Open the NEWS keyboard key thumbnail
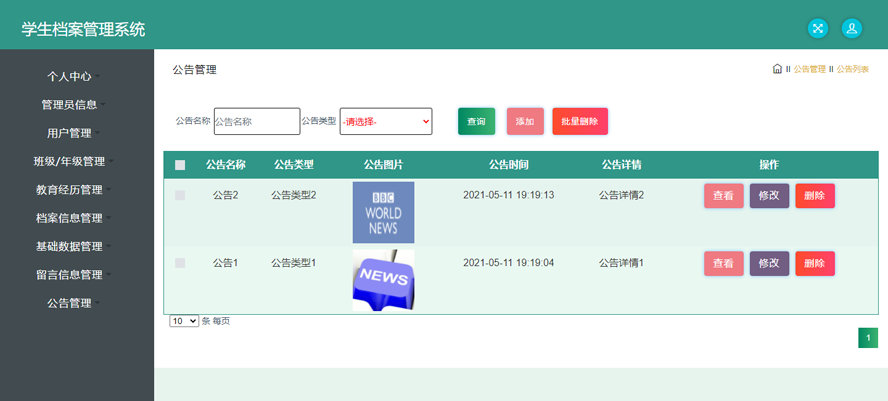Image resolution: width=888 pixels, height=401 pixels. (383, 280)
